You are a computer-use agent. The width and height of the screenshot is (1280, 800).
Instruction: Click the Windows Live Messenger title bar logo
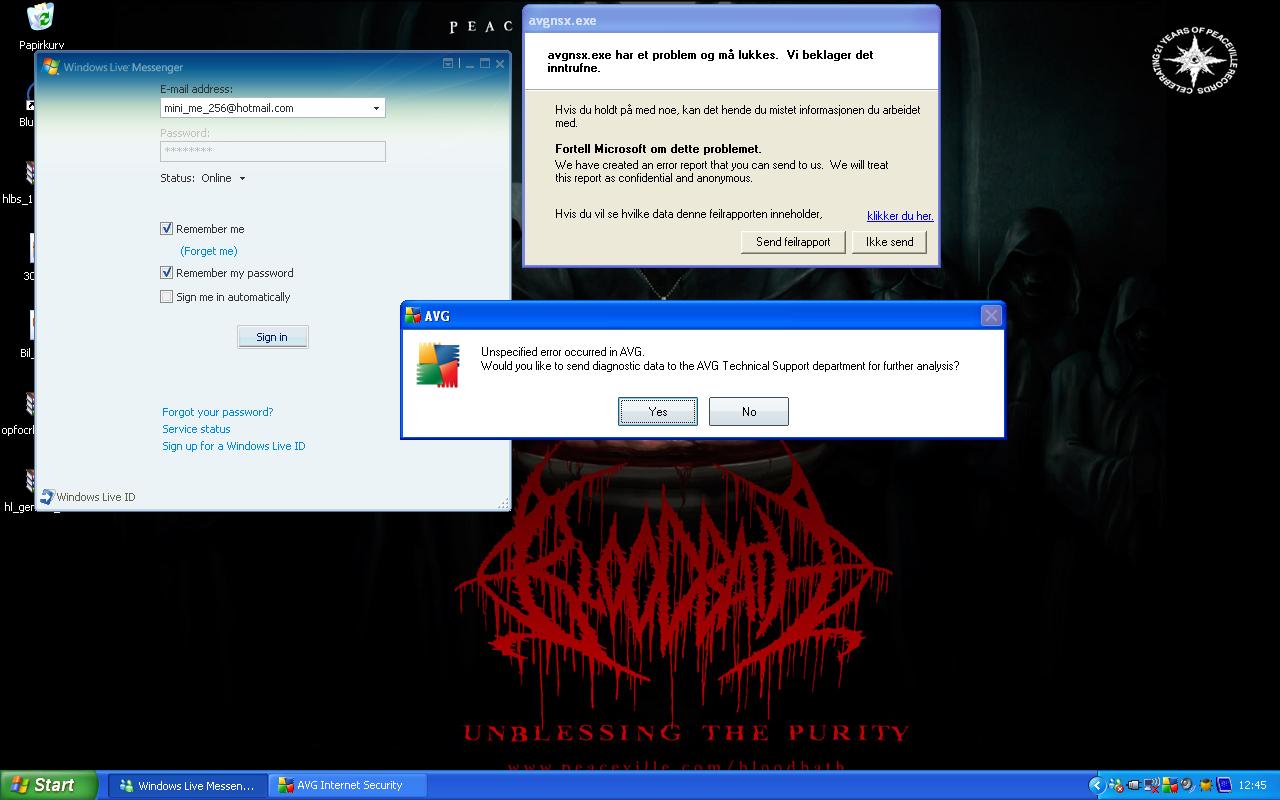[x=52, y=67]
